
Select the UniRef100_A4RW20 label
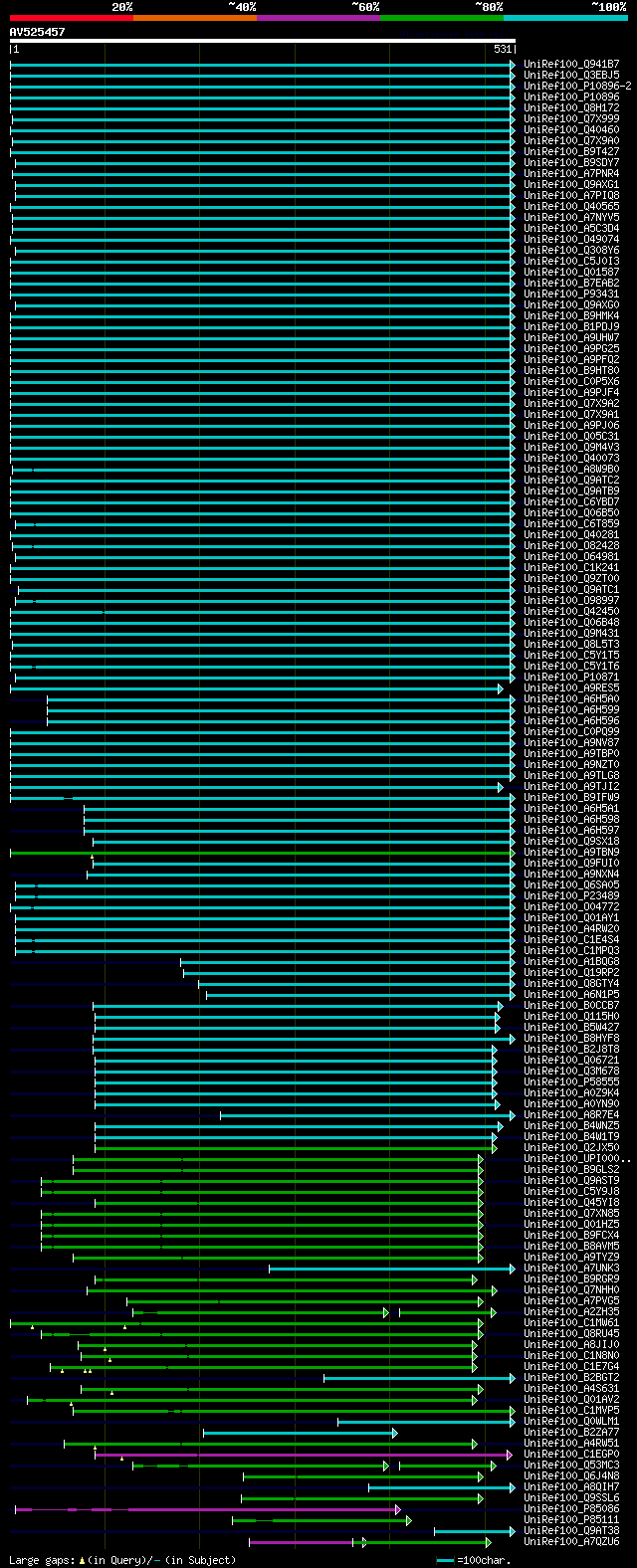pyautogui.click(x=571, y=928)
